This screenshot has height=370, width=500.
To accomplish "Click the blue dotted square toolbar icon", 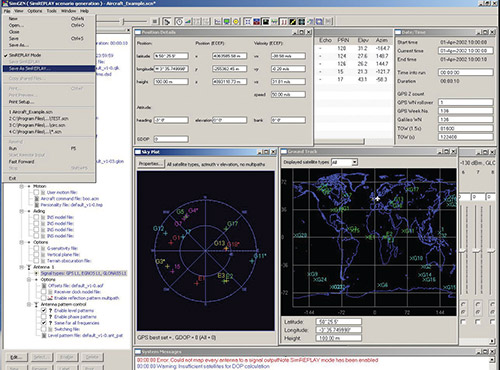I will [x=247, y=22].
